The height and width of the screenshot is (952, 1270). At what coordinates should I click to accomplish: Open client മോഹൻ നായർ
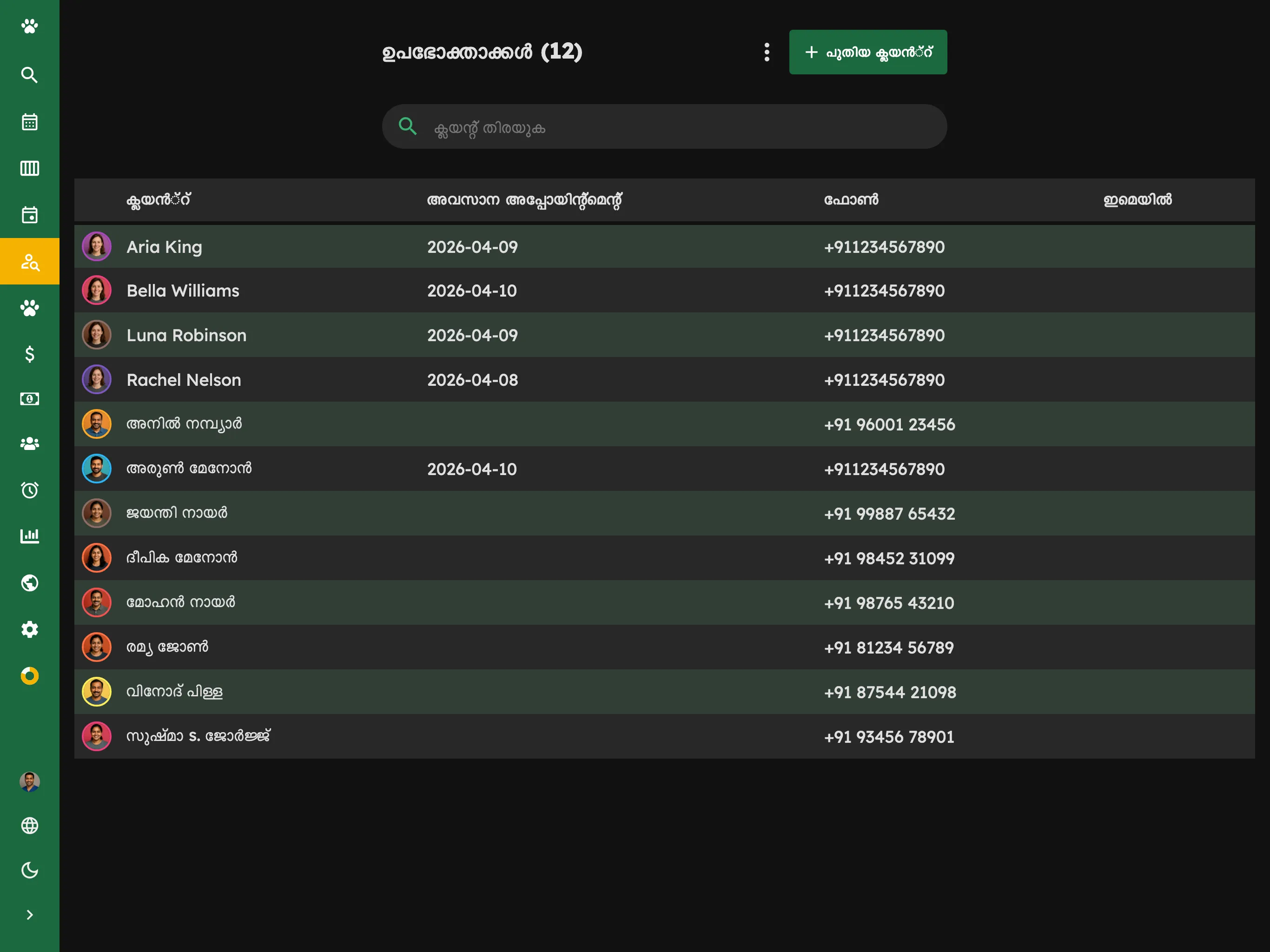coord(664,603)
